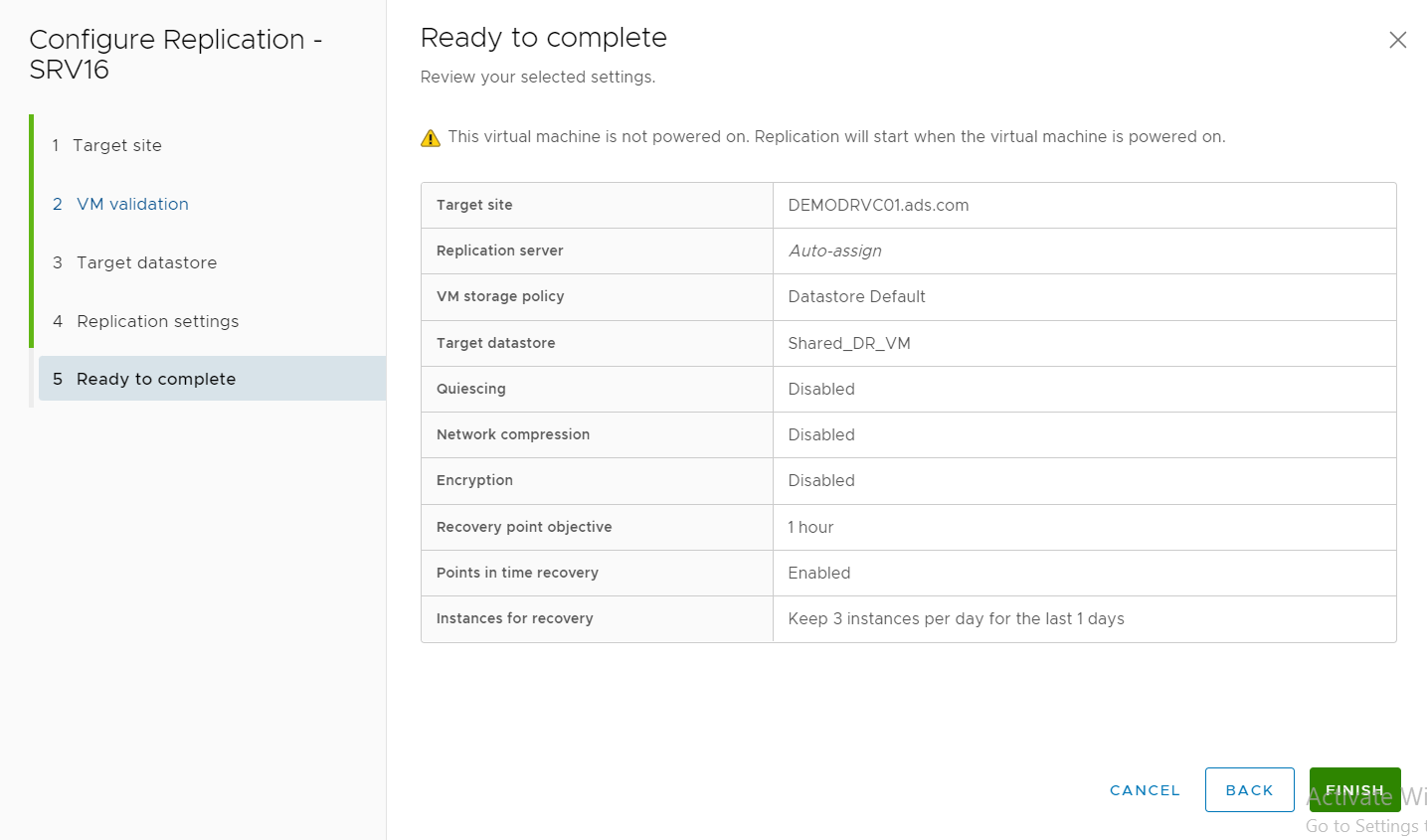Cancel the replication wizard
Image resolution: width=1427 pixels, height=840 pixels.
(x=1145, y=790)
